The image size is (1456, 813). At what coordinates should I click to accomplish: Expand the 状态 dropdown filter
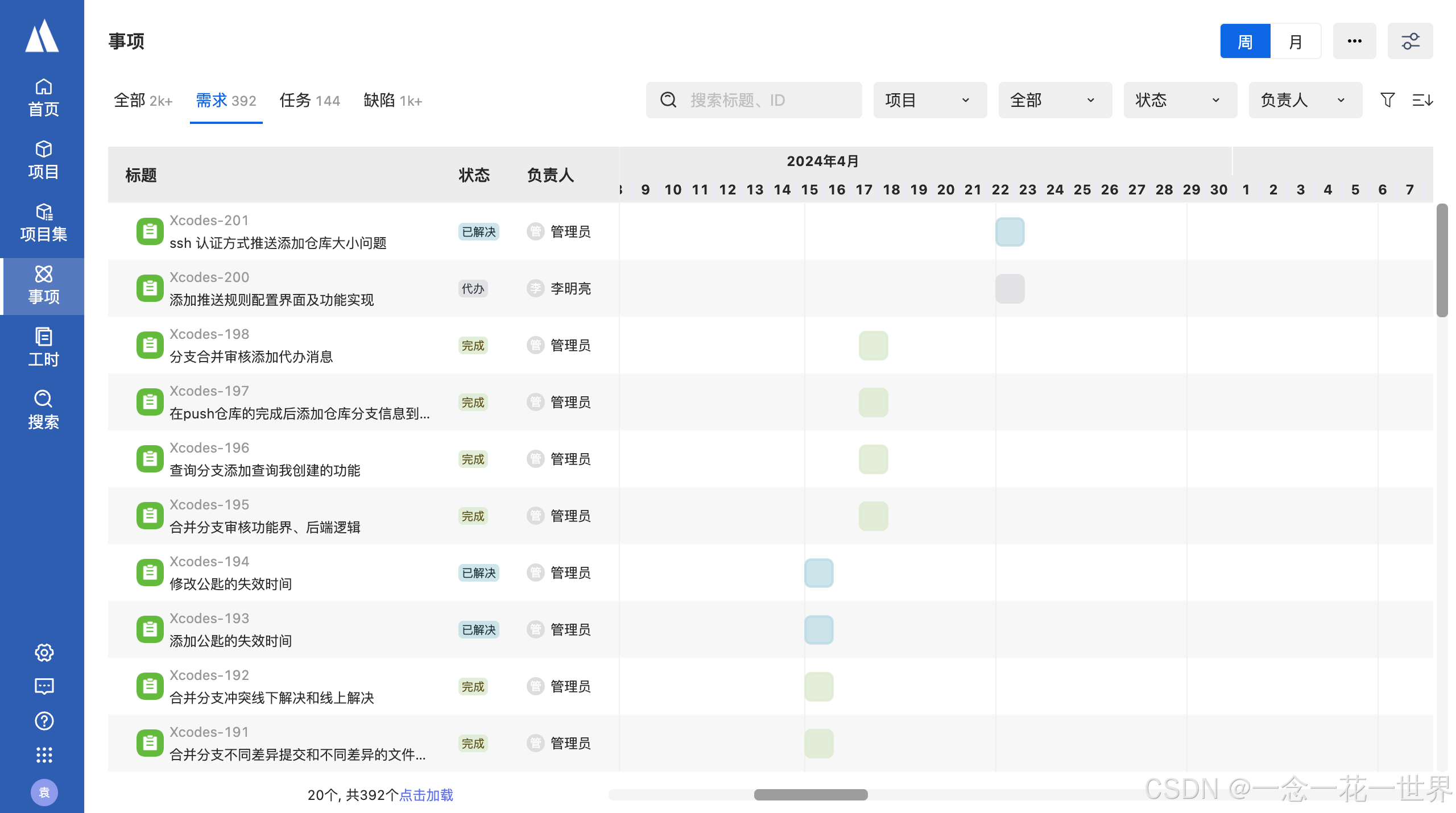tap(1180, 100)
